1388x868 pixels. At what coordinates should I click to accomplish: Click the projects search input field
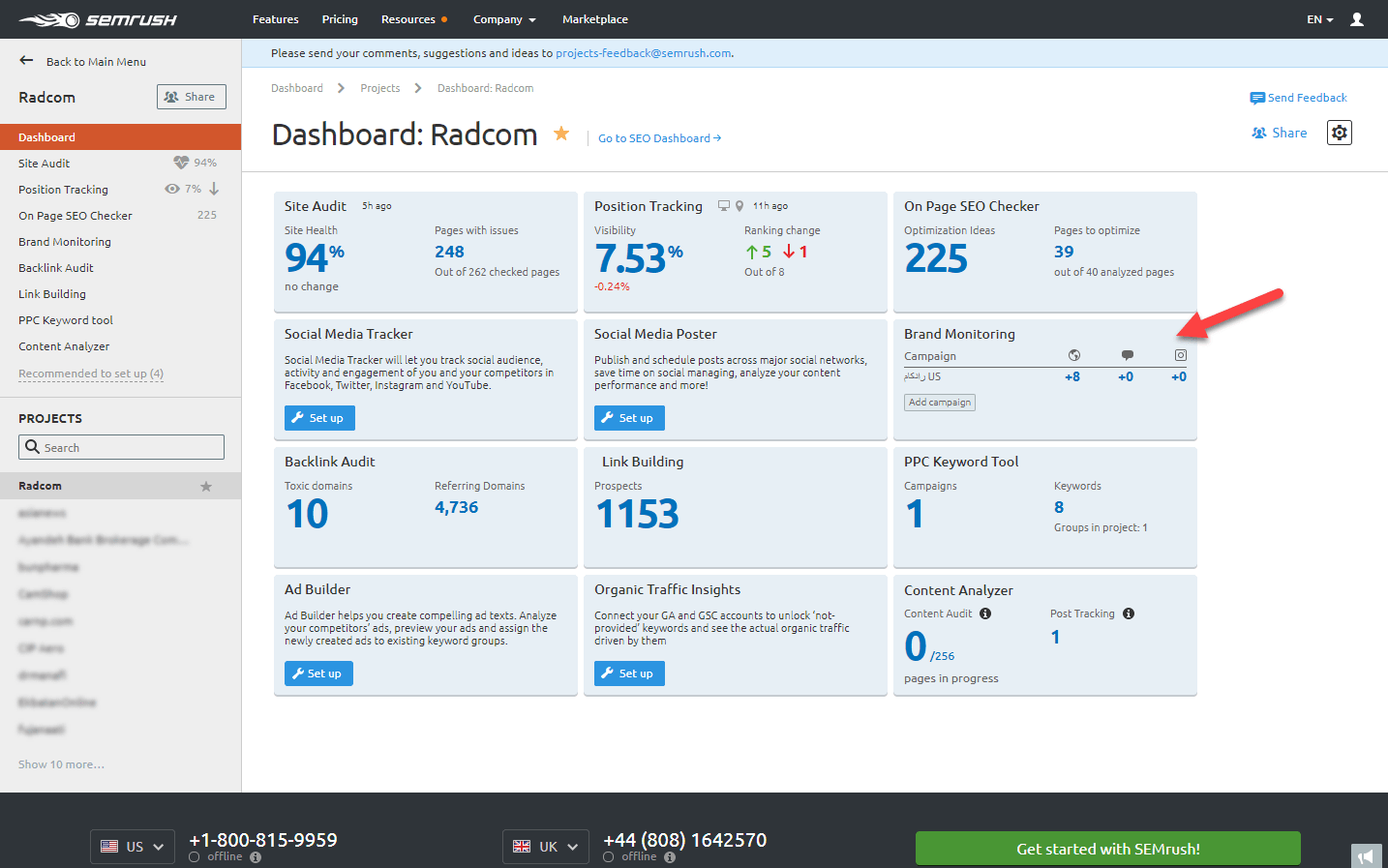(x=122, y=447)
